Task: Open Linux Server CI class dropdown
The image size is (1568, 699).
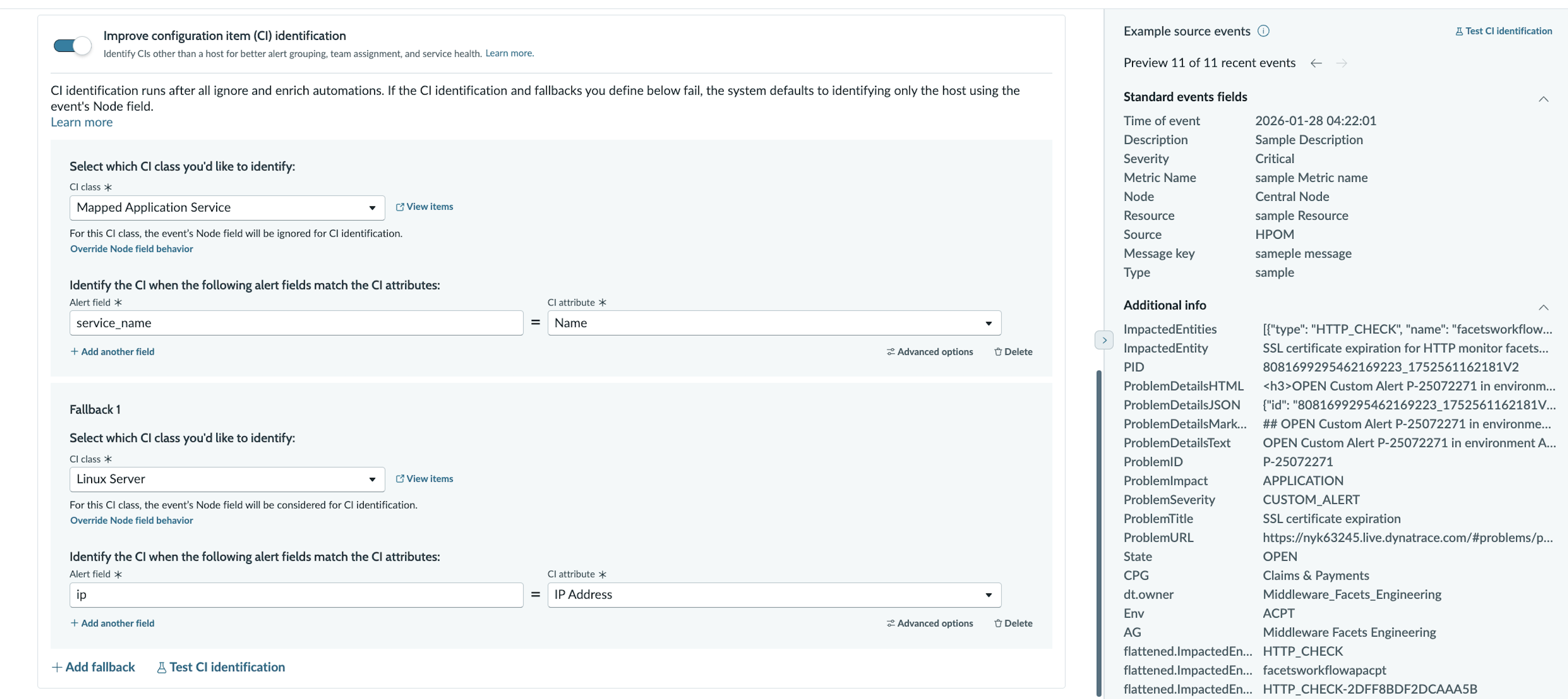Action: (x=227, y=480)
